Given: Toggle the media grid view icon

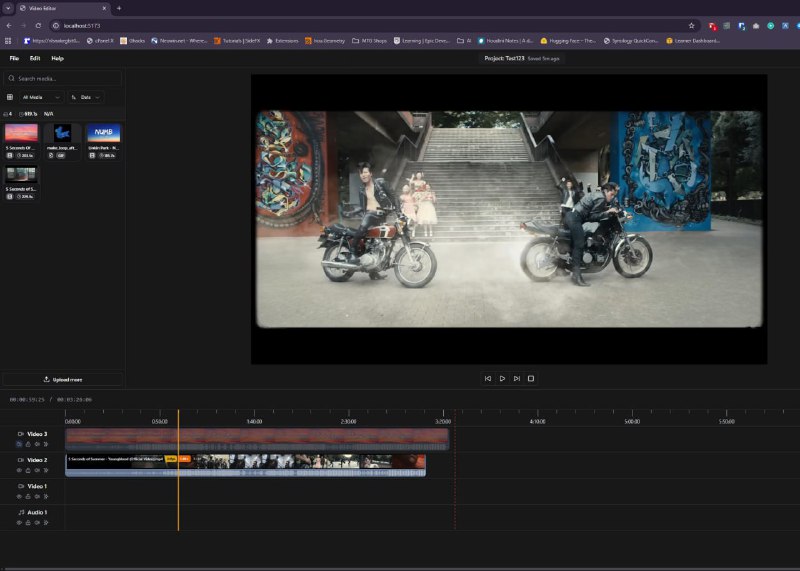Looking at the screenshot, I should [x=10, y=97].
